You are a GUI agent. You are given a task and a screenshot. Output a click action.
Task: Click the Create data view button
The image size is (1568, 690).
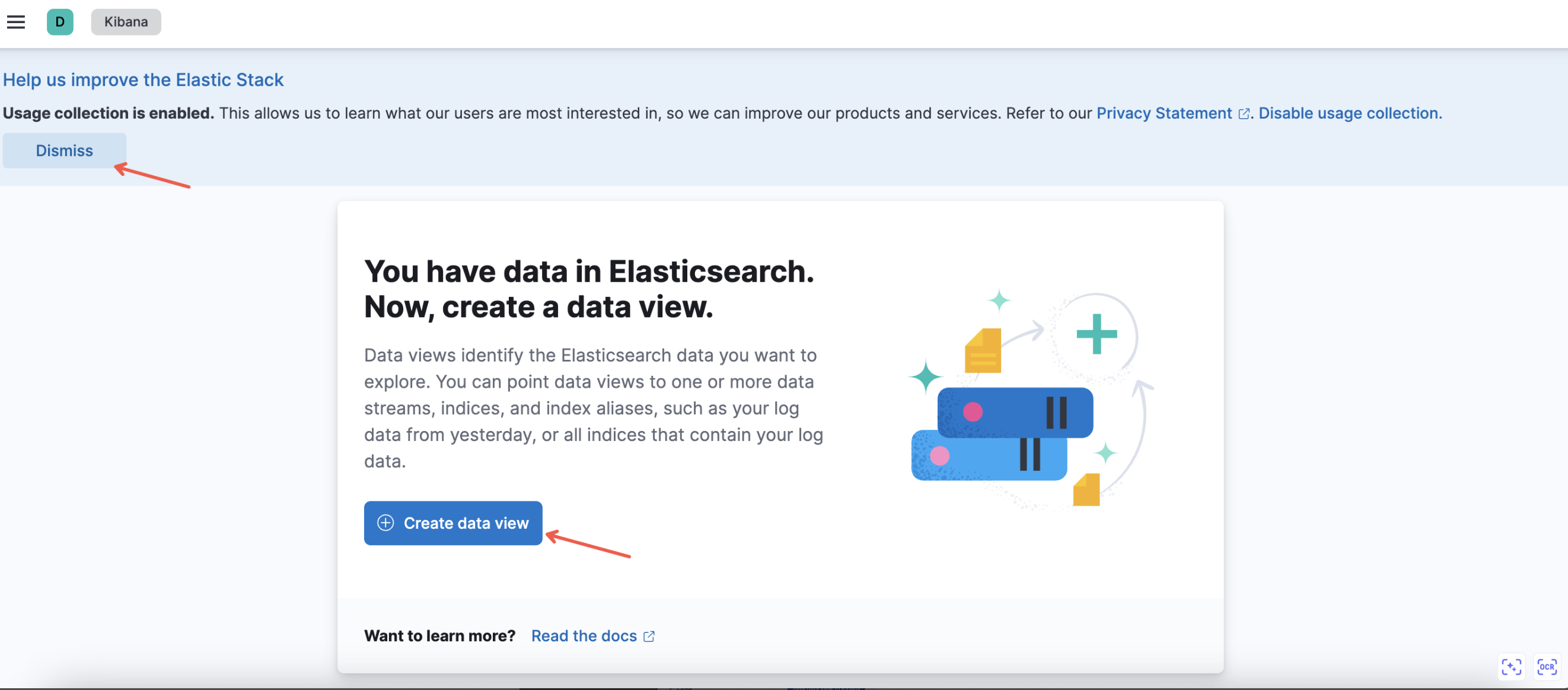pyautogui.click(x=453, y=523)
